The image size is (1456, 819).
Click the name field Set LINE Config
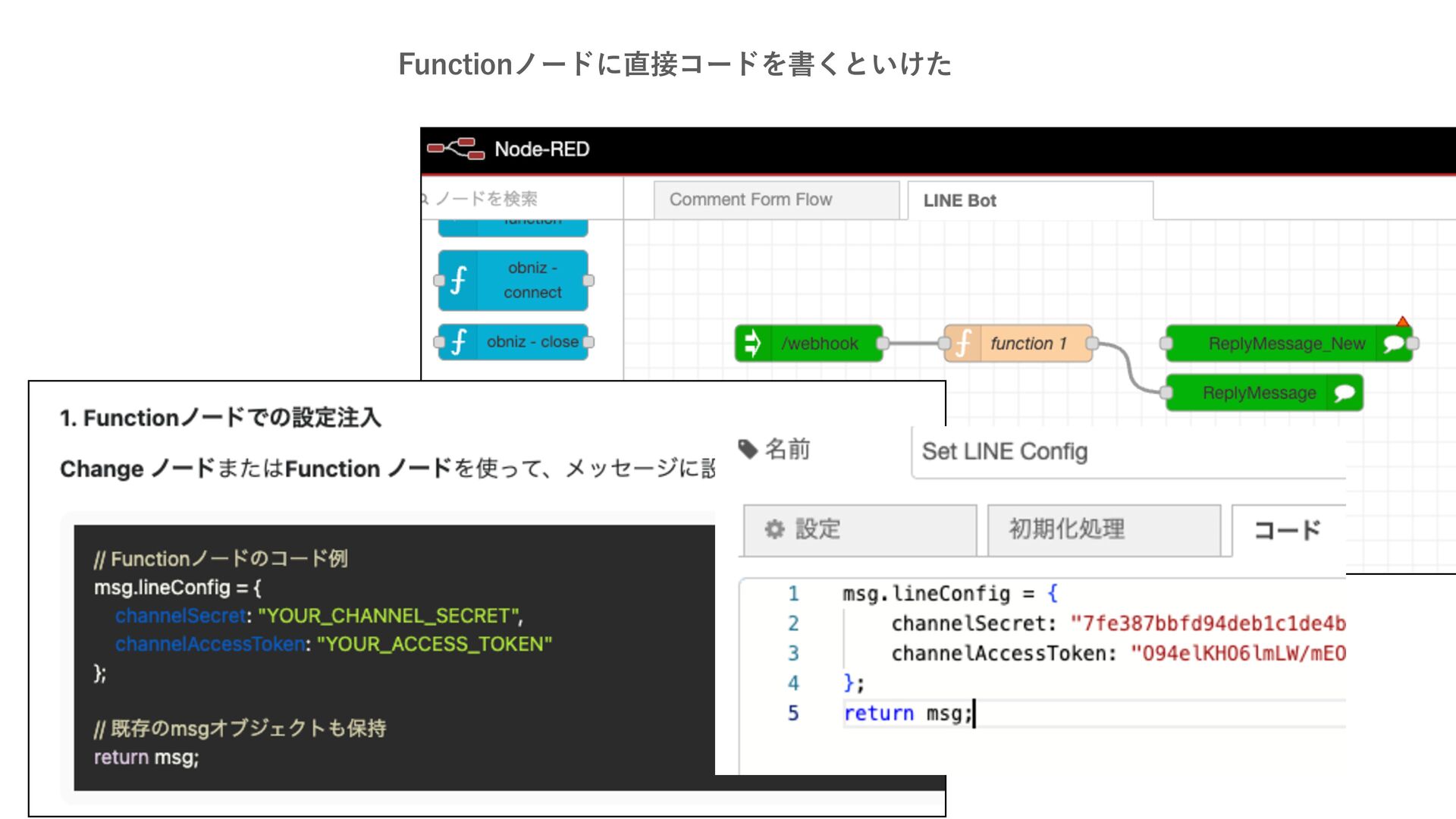click(1129, 452)
